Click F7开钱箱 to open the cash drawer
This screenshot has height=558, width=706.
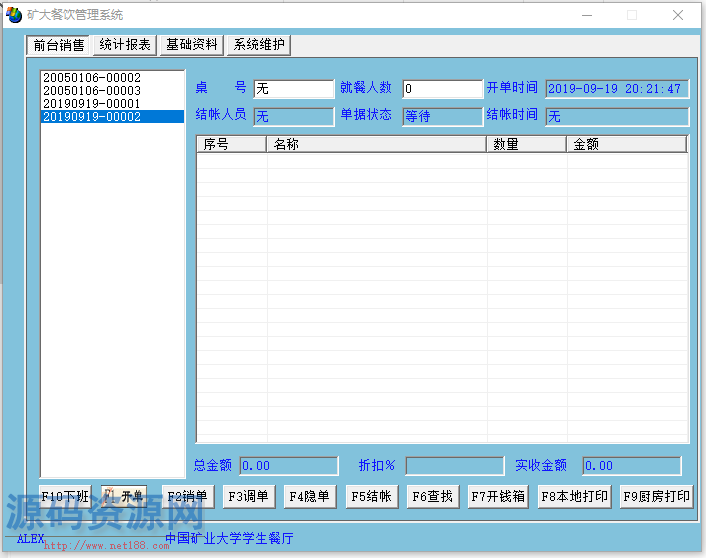[498, 496]
